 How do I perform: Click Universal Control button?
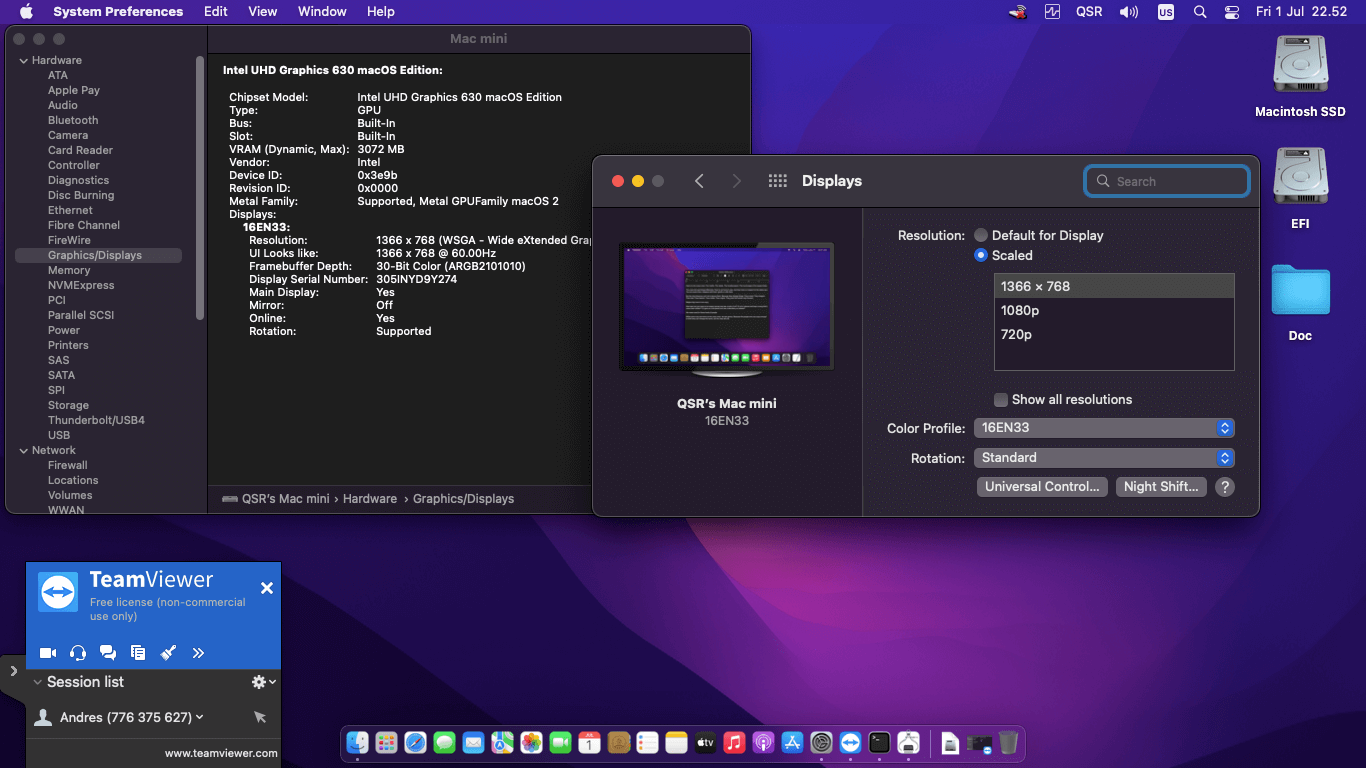click(x=1042, y=487)
